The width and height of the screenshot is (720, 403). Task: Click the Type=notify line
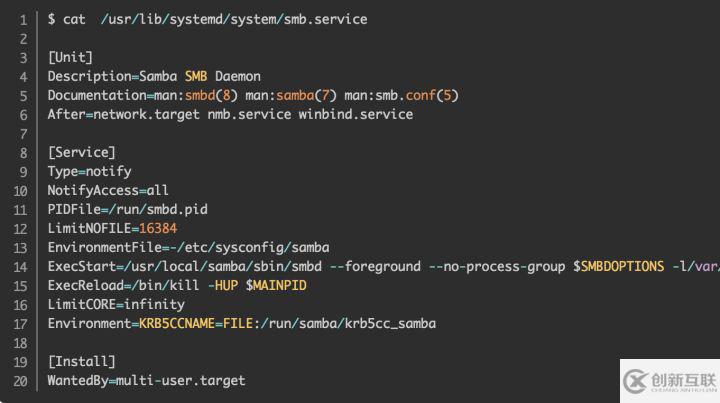90,172
